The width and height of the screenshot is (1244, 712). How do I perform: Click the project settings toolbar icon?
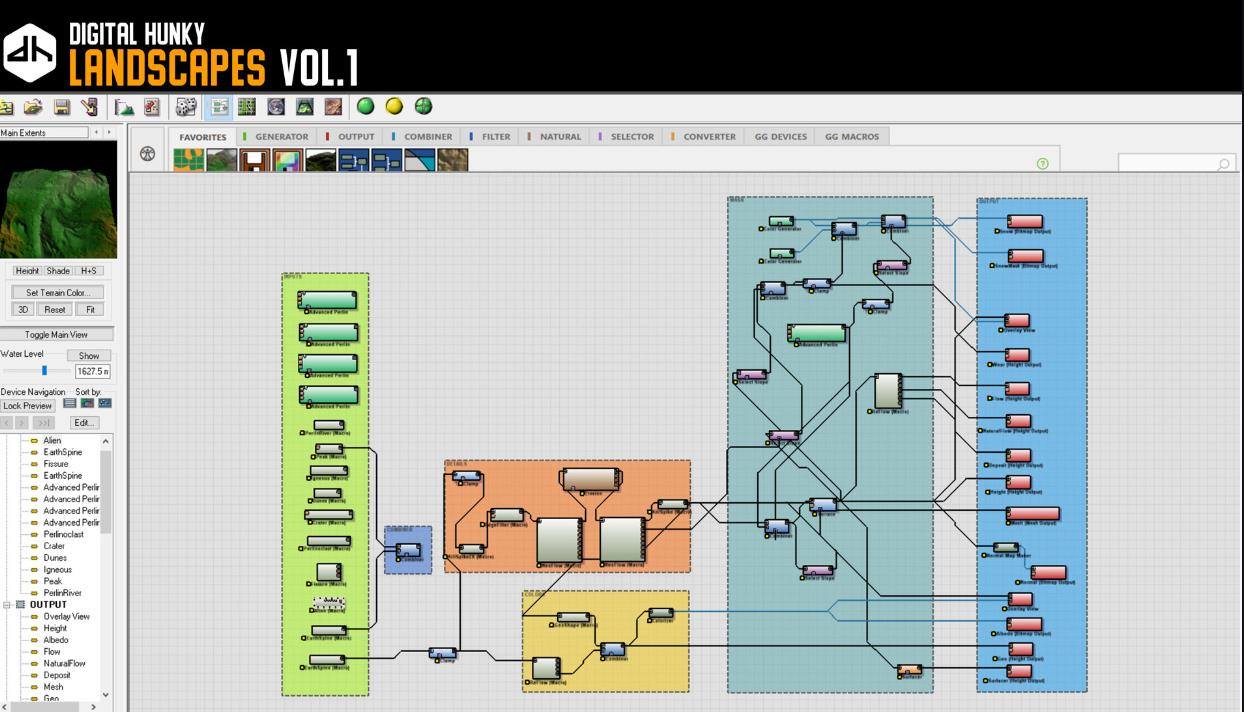tap(151, 106)
